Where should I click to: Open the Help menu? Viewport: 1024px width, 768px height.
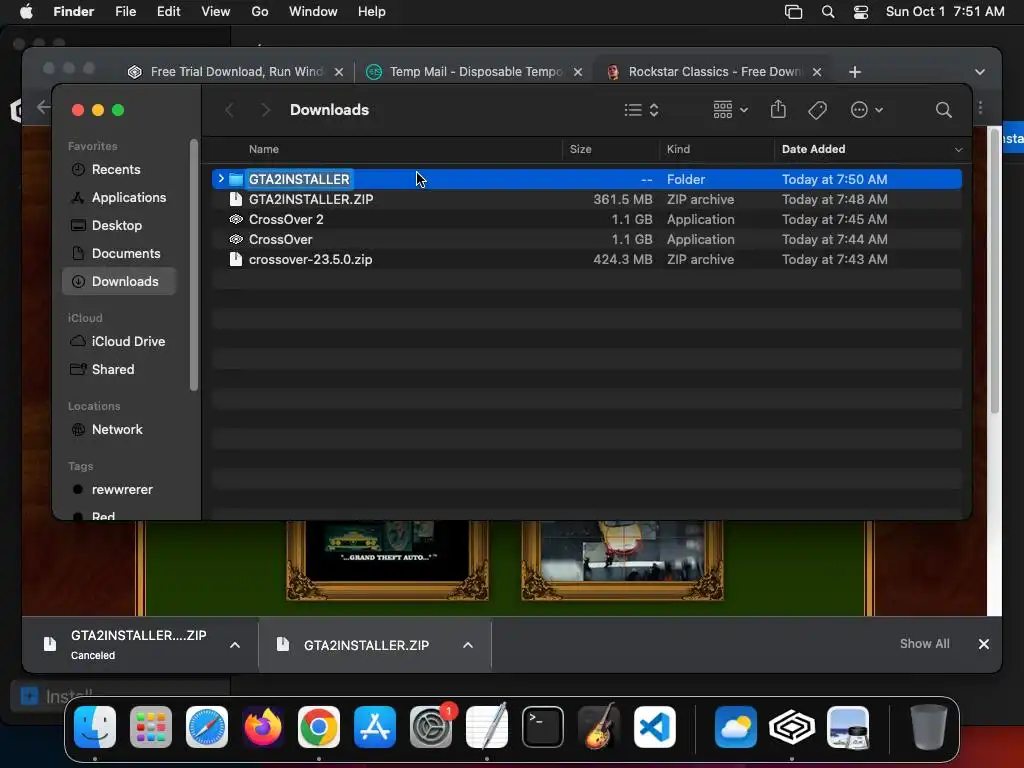372,12
